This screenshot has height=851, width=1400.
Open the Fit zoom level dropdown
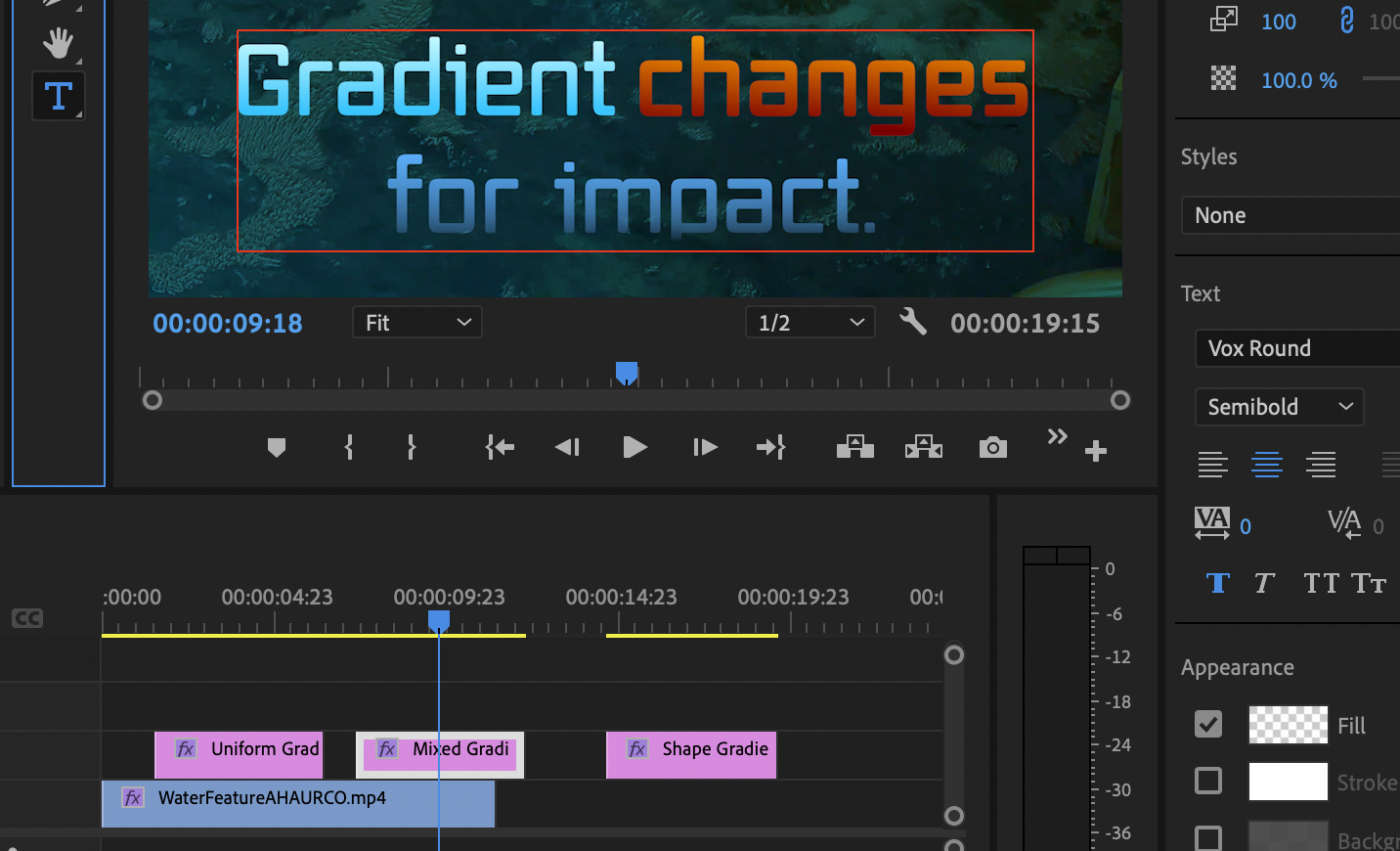coord(417,323)
